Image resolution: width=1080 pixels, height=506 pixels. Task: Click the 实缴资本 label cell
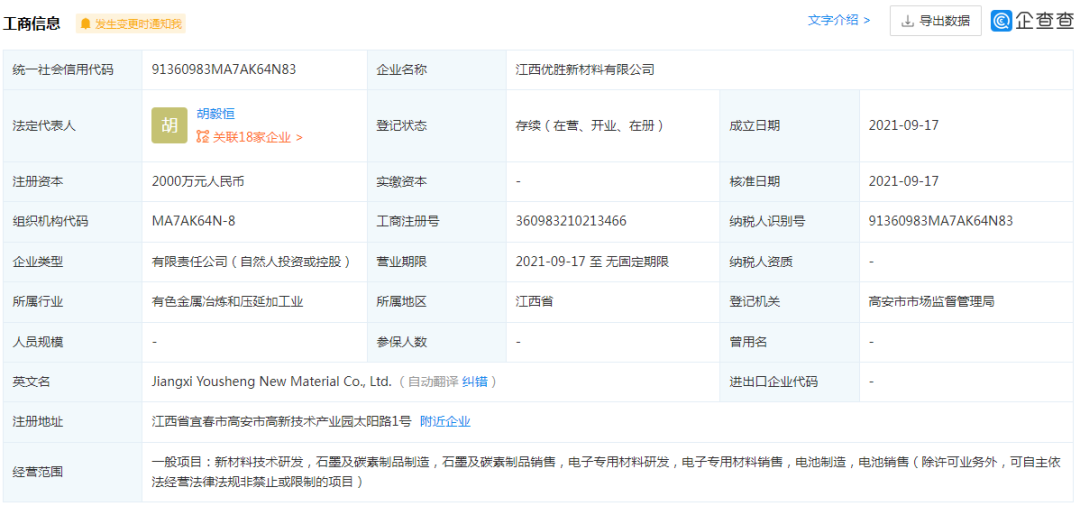click(x=437, y=182)
